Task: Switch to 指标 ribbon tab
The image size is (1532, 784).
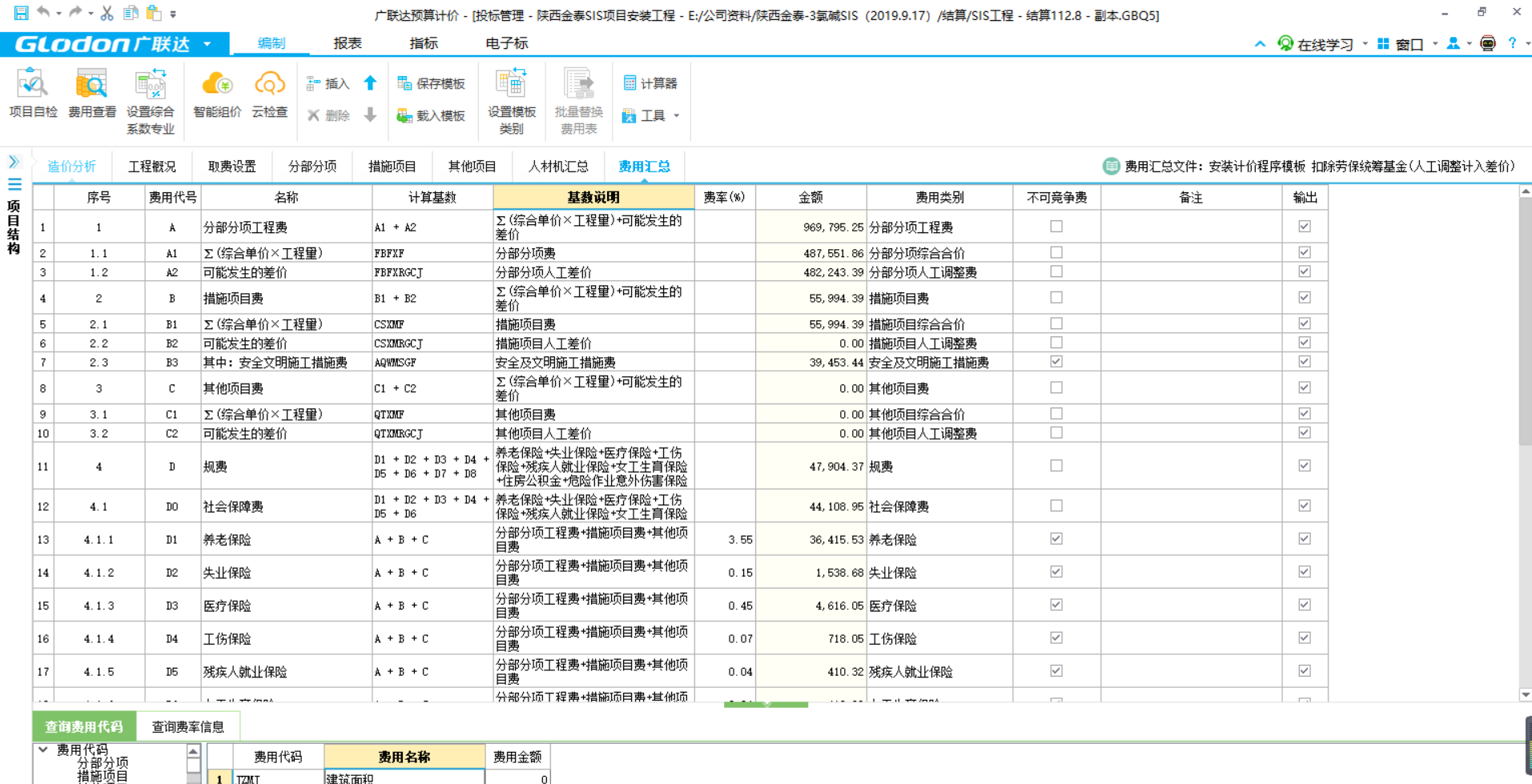Action: point(424,43)
